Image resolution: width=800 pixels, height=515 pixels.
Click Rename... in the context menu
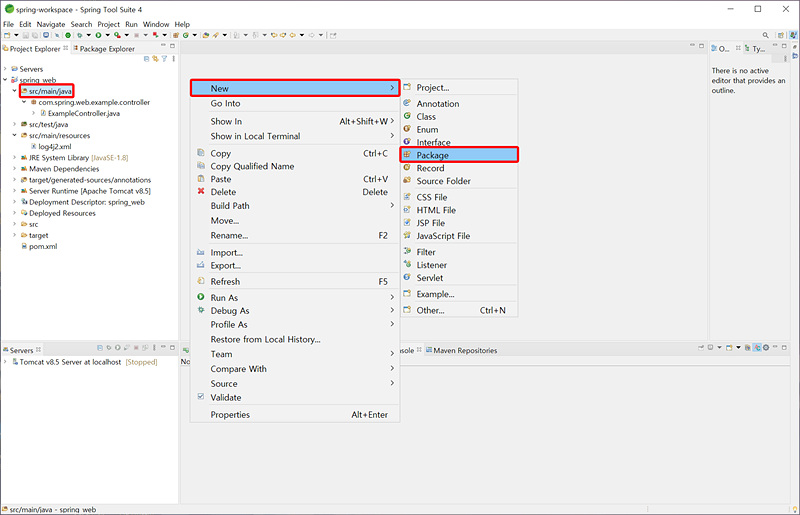(294, 235)
